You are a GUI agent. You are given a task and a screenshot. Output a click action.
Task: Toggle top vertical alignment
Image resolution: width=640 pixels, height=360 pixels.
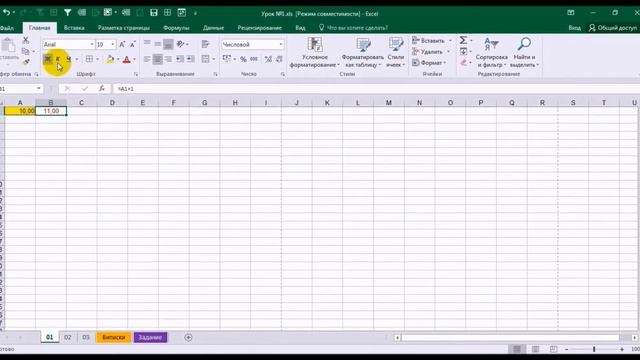147,44
